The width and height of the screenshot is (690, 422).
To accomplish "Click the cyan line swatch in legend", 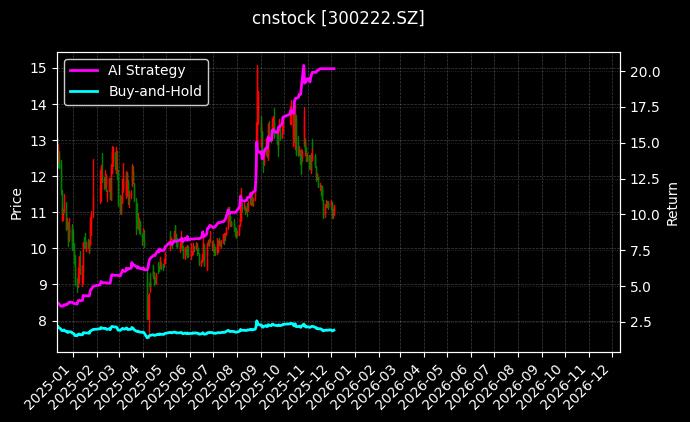I will click(x=83, y=91).
